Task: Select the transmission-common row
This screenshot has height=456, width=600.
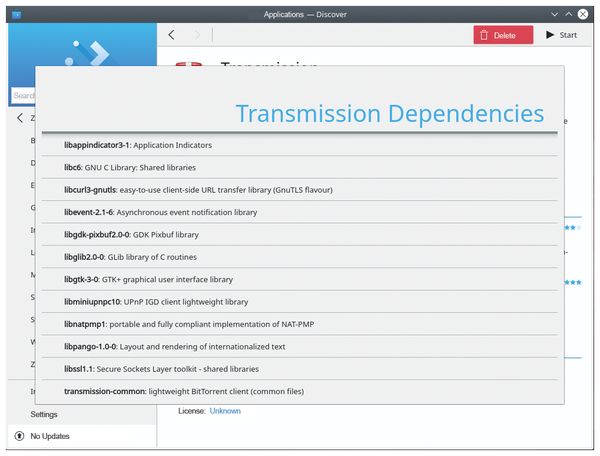Action: click(300, 391)
